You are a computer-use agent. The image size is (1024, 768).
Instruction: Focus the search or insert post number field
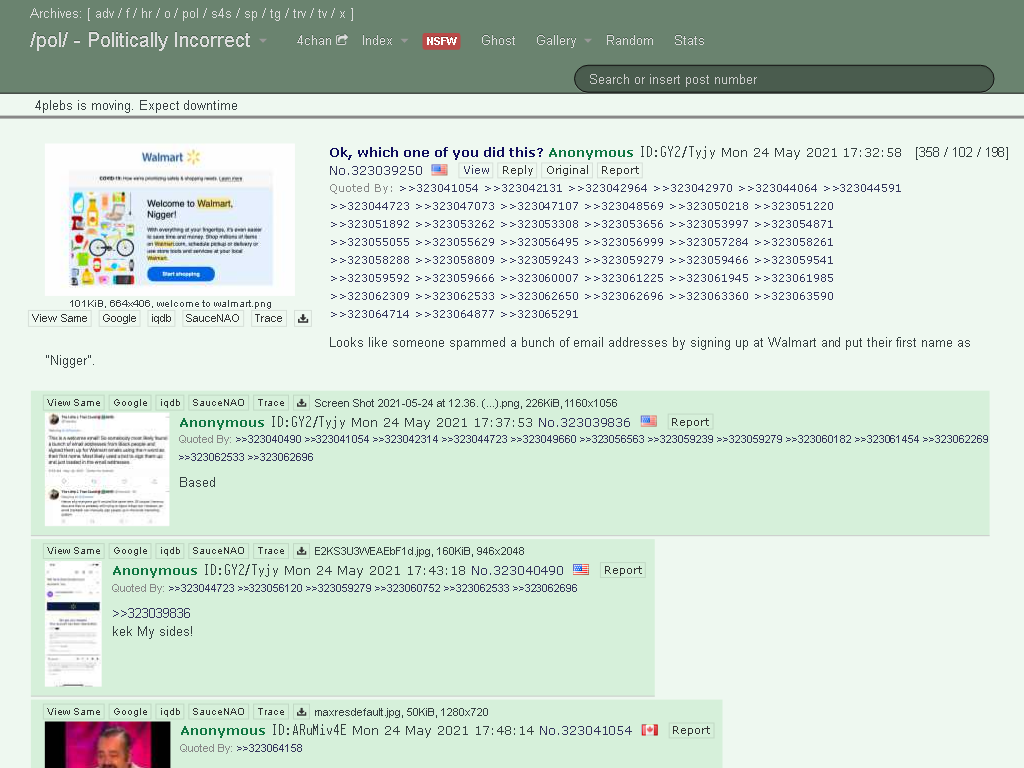[x=784, y=79]
